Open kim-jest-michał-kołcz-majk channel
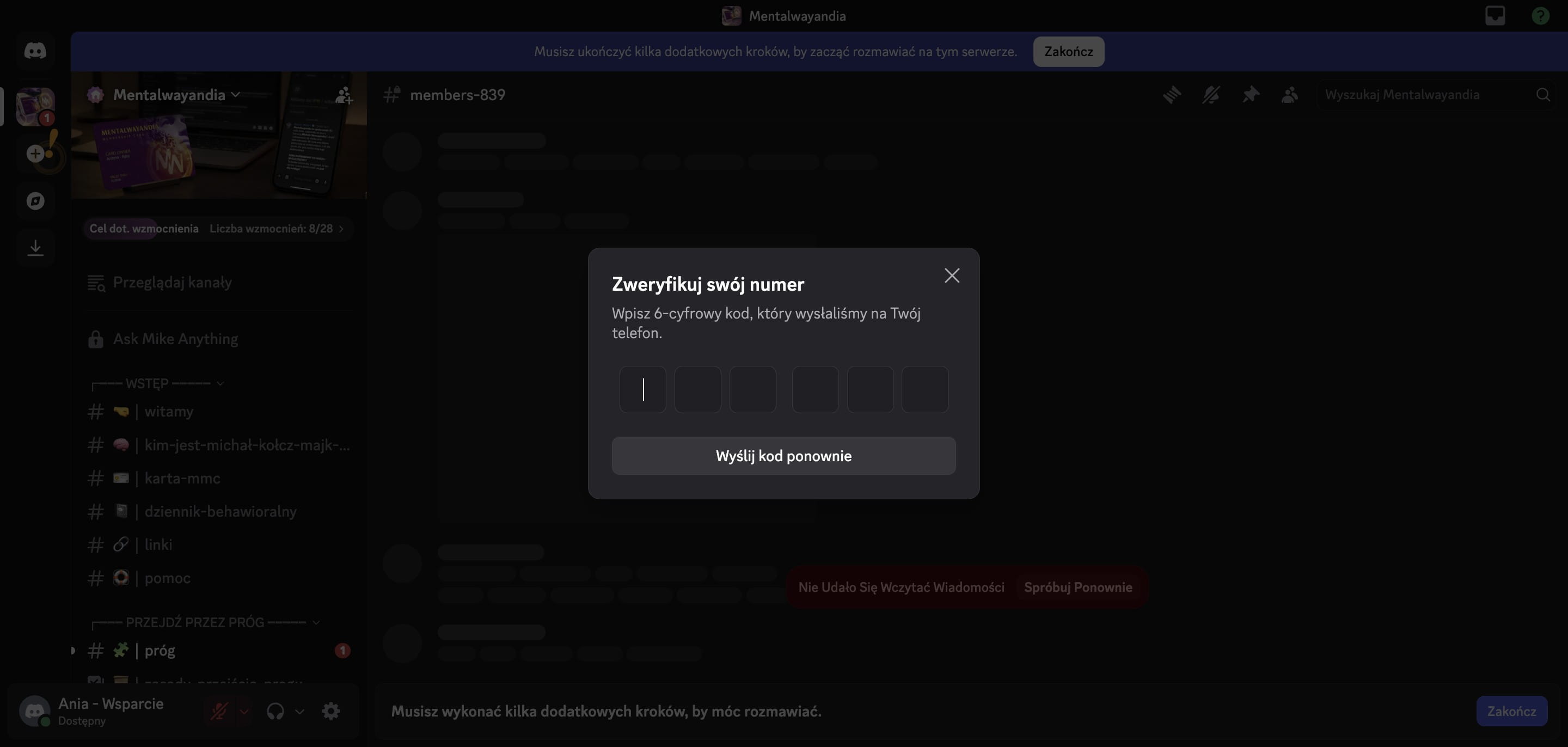The image size is (1568, 747). click(x=218, y=445)
